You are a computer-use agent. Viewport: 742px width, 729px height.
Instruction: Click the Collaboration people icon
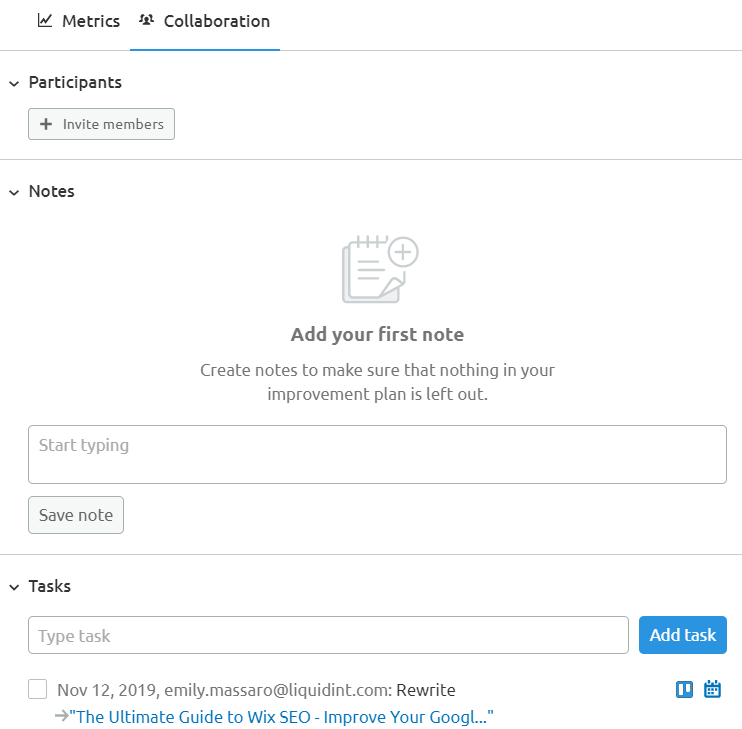click(x=146, y=20)
